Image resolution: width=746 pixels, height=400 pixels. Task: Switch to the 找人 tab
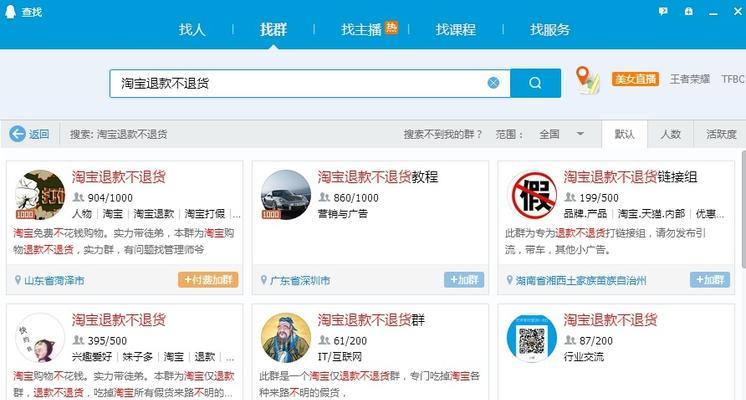coord(192,29)
